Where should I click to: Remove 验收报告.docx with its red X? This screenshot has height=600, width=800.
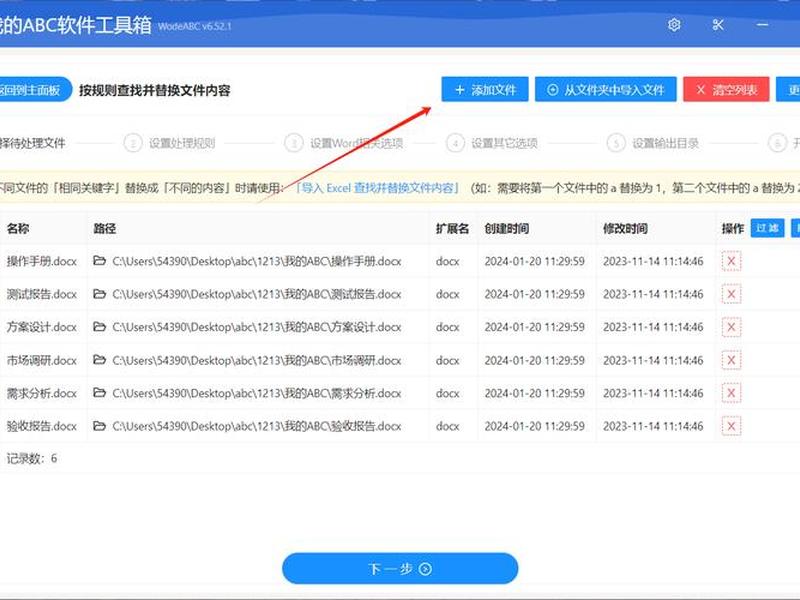[x=731, y=426]
